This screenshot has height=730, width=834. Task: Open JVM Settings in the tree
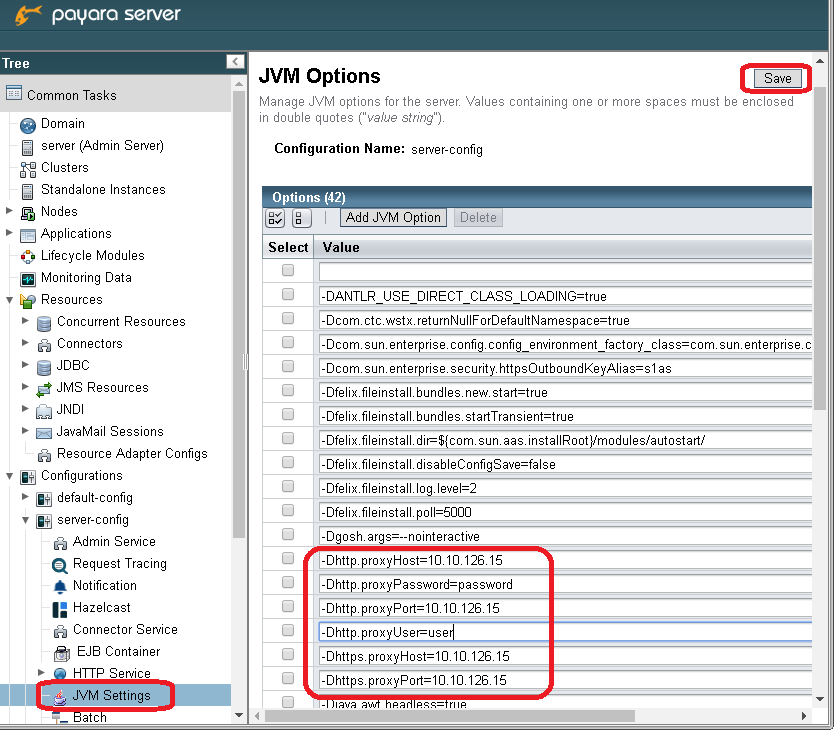tap(112, 695)
